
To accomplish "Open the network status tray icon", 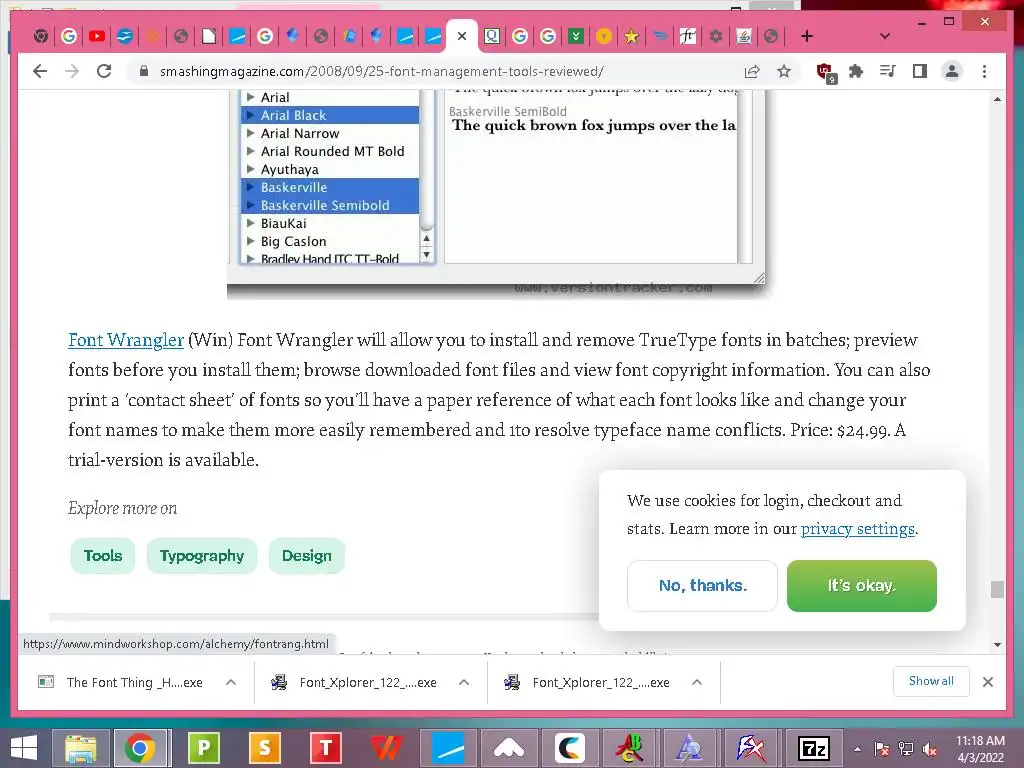I will (906, 749).
